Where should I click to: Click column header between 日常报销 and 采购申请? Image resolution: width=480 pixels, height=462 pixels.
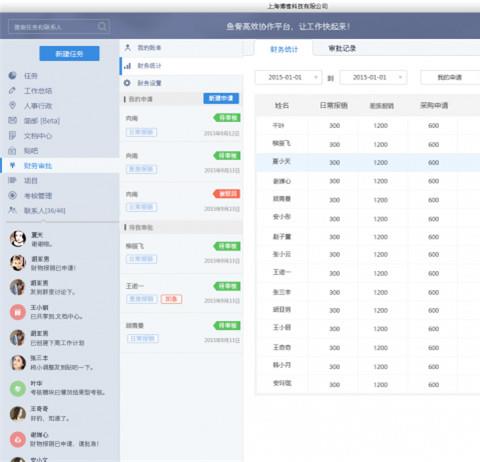coord(382,106)
